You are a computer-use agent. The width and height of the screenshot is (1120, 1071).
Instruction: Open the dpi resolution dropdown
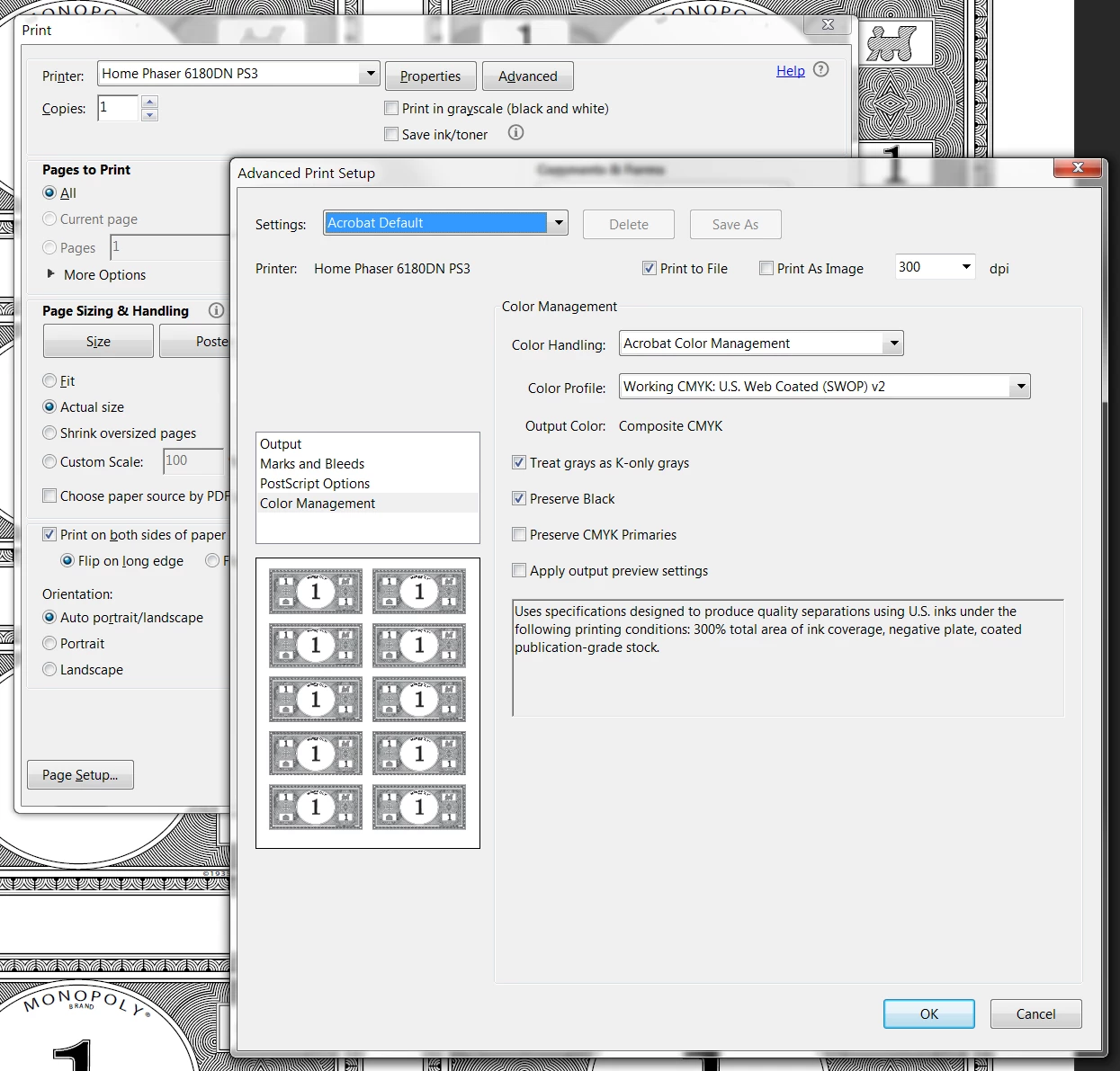point(966,266)
